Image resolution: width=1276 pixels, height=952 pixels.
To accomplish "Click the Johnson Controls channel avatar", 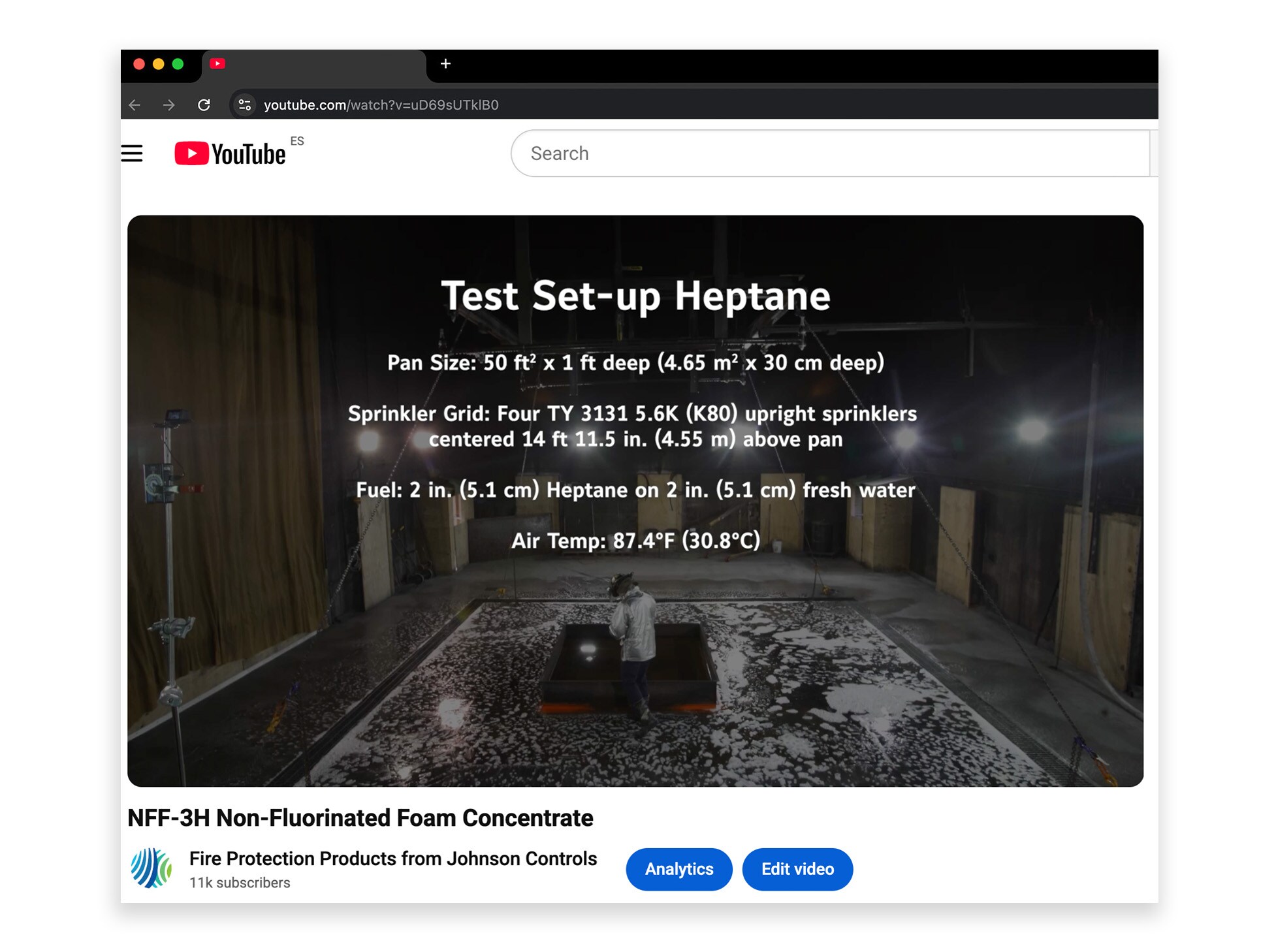I will (x=151, y=868).
